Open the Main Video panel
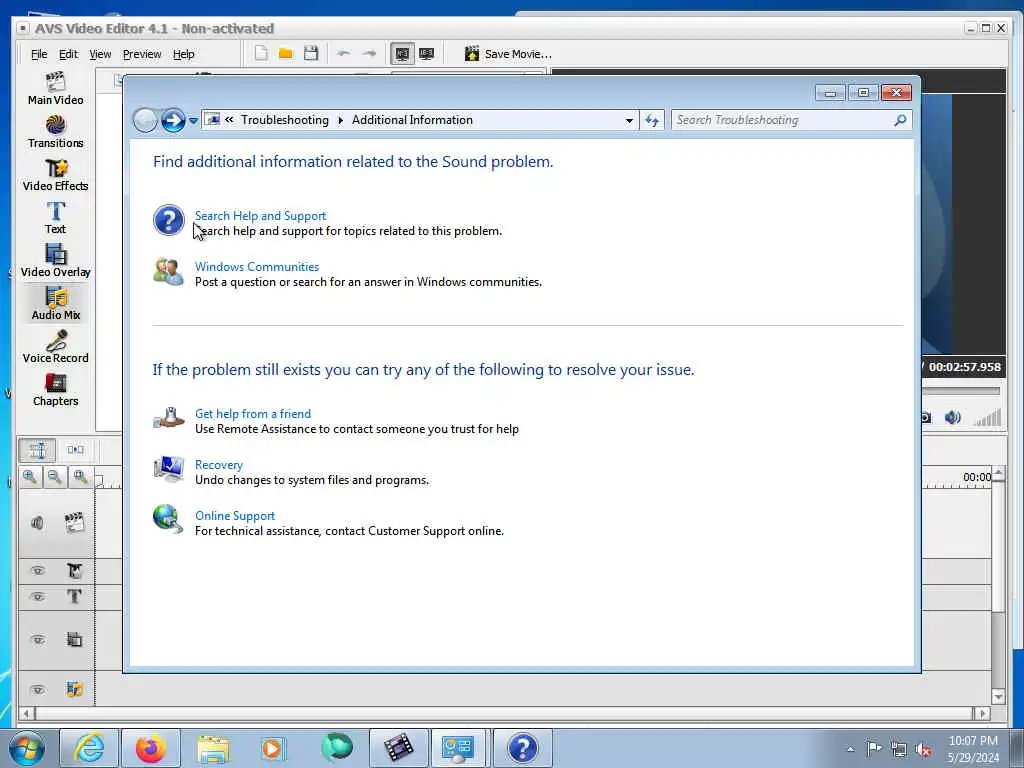Screen dimensions: 1024x768 (x=56, y=88)
